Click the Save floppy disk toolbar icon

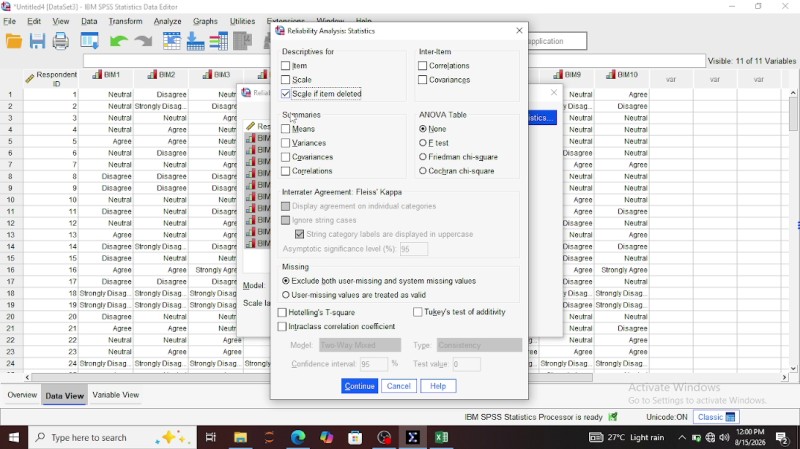37,41
